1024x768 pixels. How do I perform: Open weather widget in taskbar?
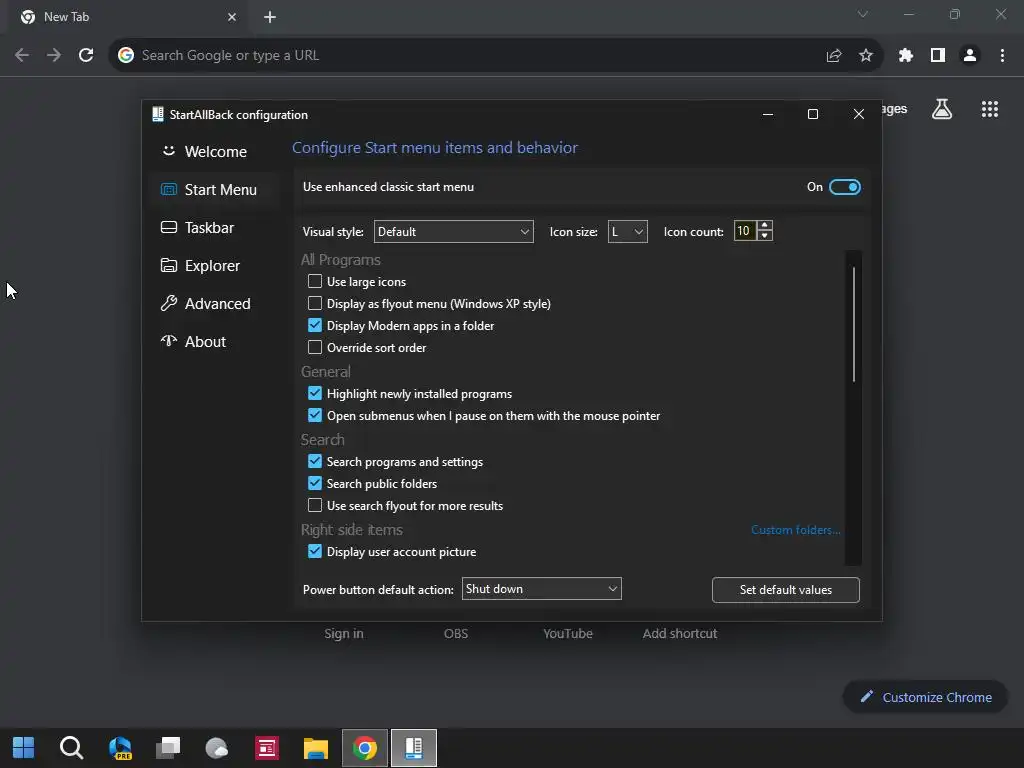[x=217, y=748]
